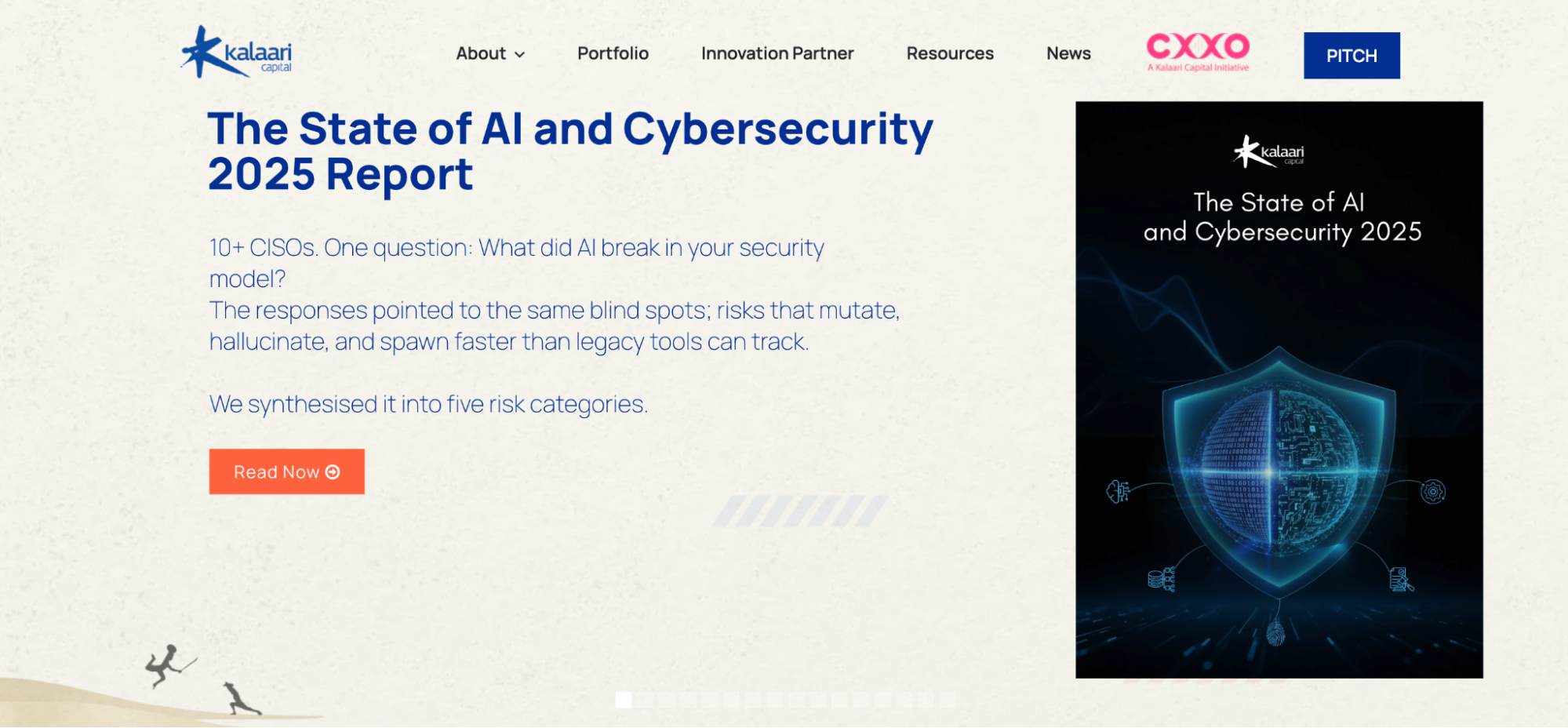Image resolution: width=1568 pixels, height=728 pixels.
Task: Click the orange Read Now button
Action: click(x=286, y=471)
